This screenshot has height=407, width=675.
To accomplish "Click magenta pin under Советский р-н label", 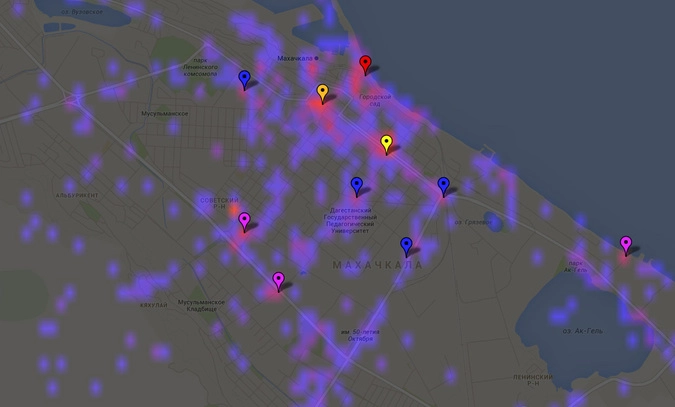I will 244,221.
